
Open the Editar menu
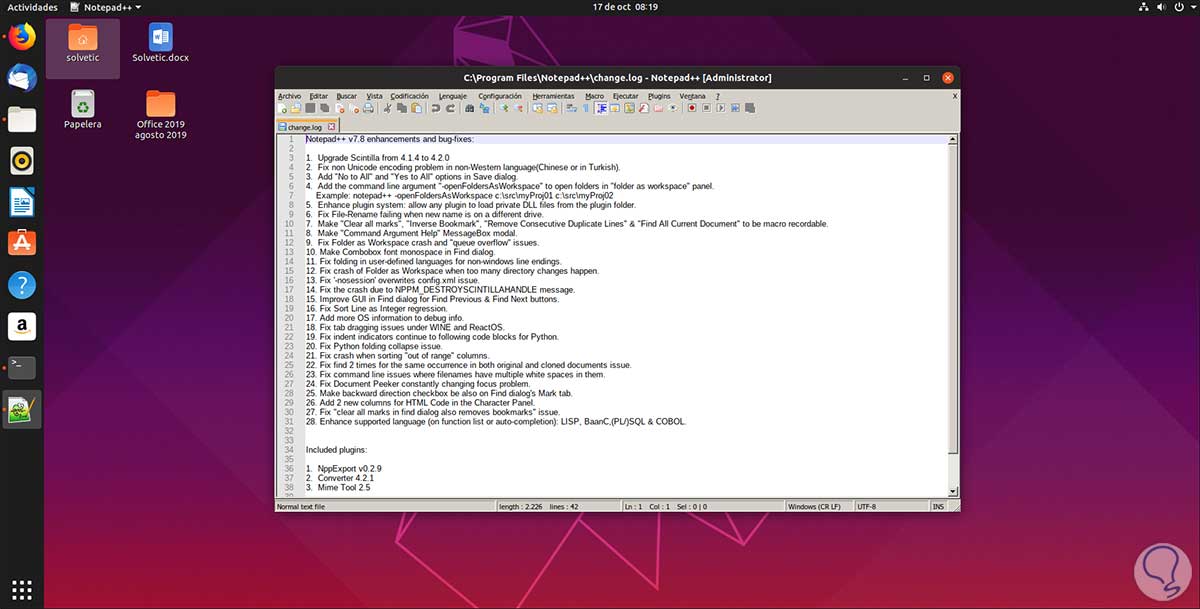pos(318,96)
